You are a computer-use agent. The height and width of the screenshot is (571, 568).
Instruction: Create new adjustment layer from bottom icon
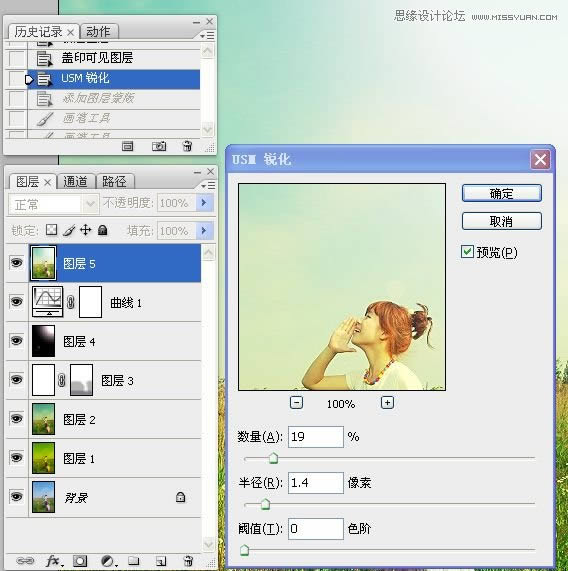pyautogui.click(x=108, y=561)
